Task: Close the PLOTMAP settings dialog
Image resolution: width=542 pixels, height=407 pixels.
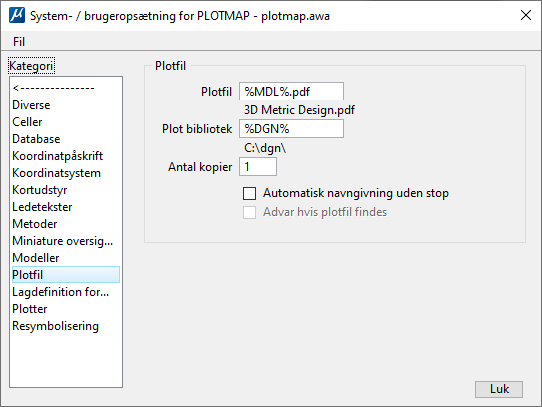Action: 526,15
